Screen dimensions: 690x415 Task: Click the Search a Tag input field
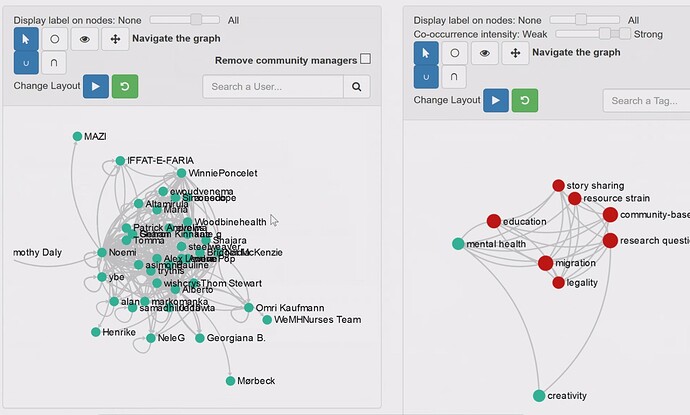[x=646, y=101]
